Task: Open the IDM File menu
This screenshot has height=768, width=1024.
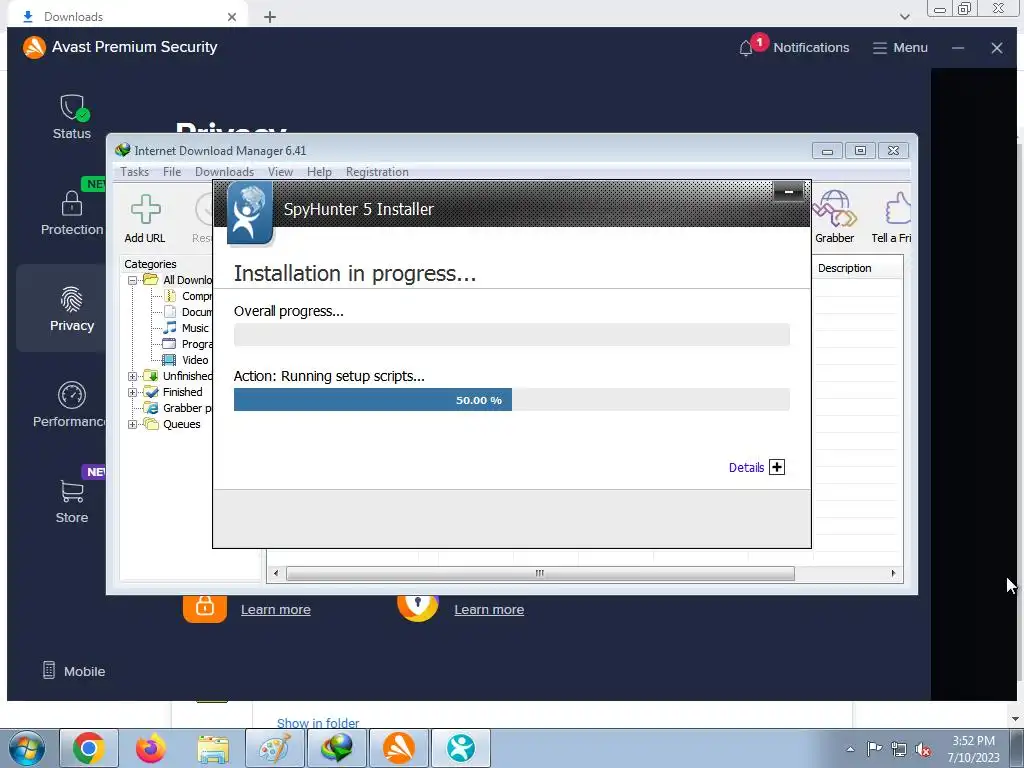Action: coord(172,172)
